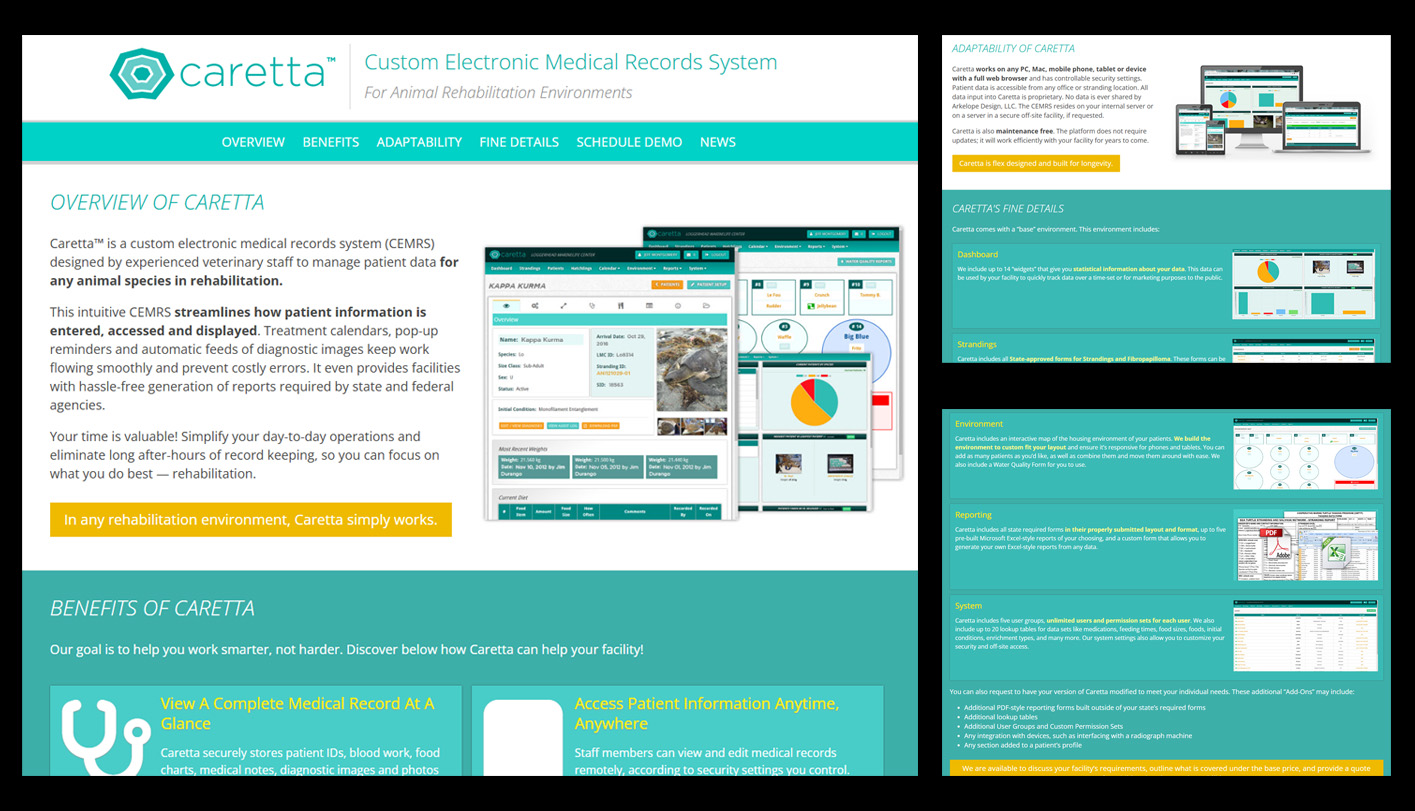Click the fork and knife diet icon
1415x811 pixels.
pos(620,306)
